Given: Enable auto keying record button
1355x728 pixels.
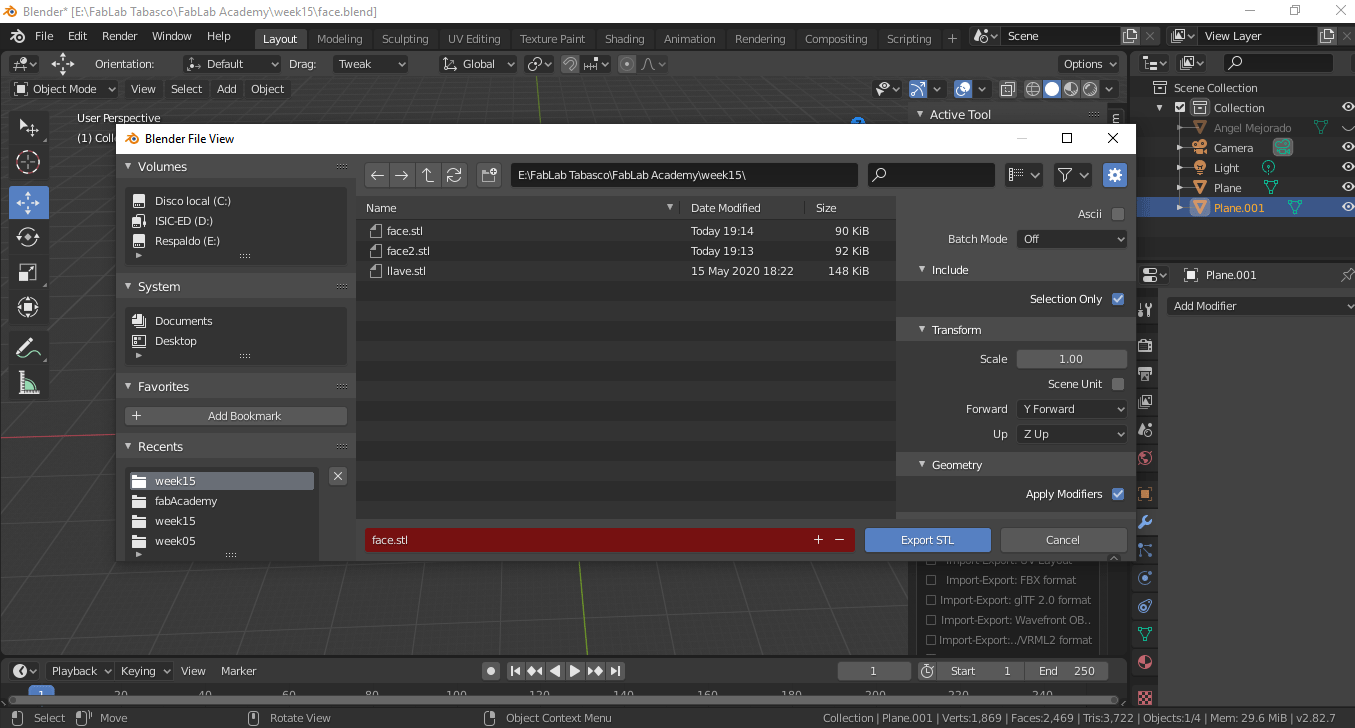Looking at the screenshot, I should tap(490, 671).
